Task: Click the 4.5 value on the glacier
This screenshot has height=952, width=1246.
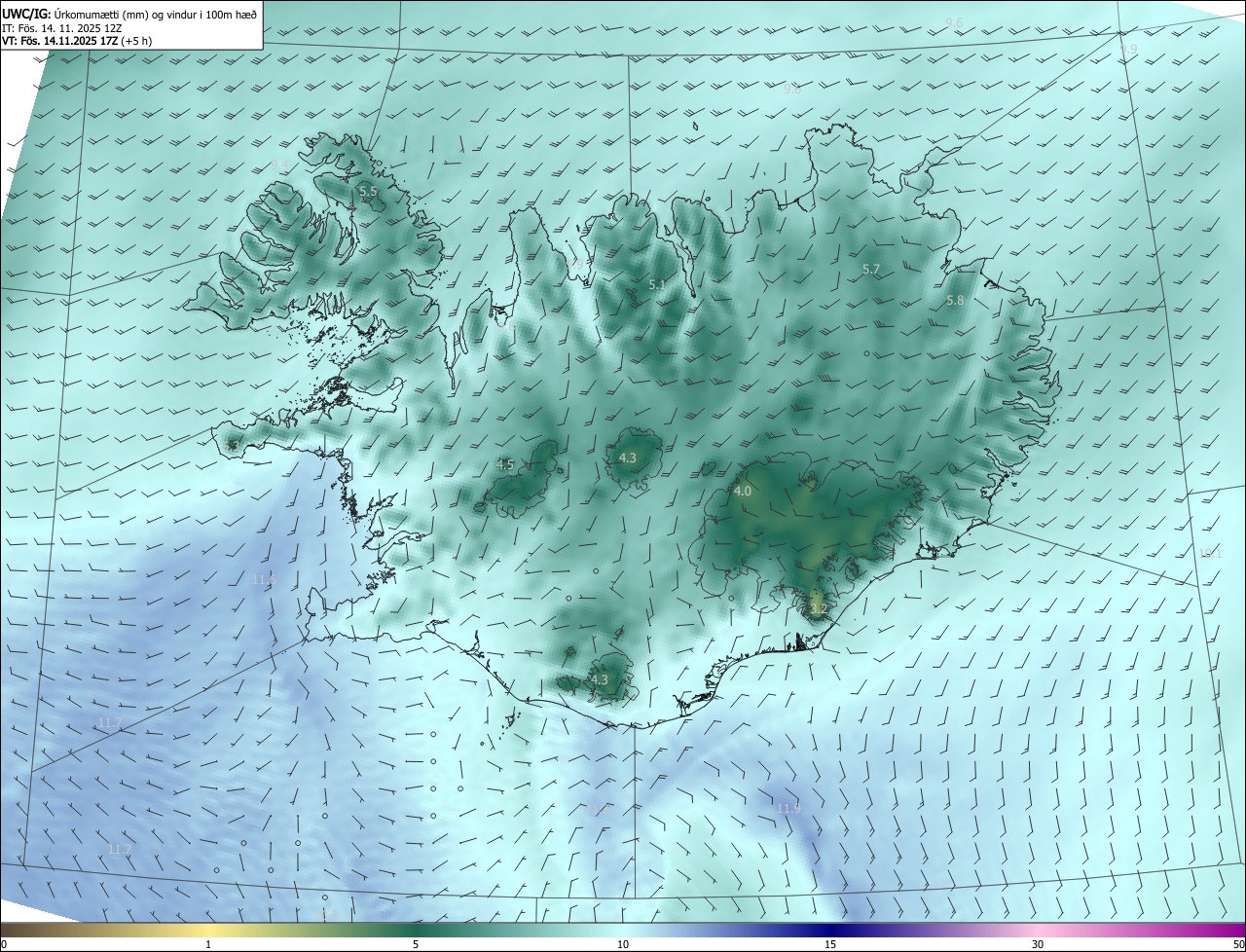Action: (x=505, y=465)
